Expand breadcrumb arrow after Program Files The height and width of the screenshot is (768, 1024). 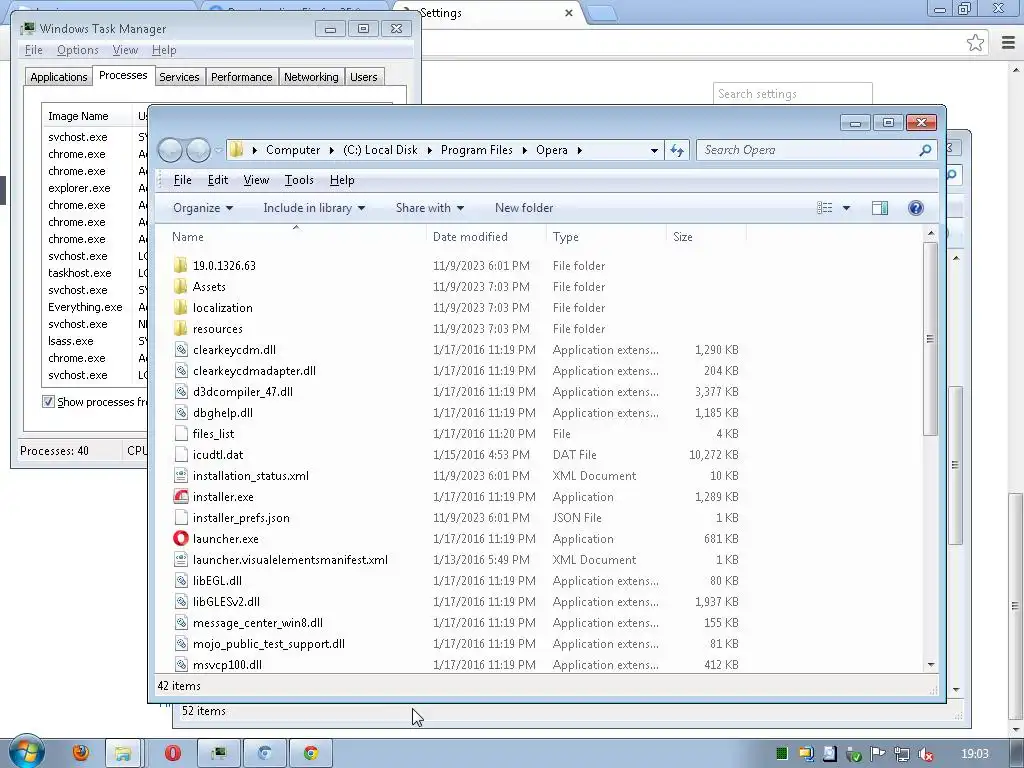[x=524, y=150]
